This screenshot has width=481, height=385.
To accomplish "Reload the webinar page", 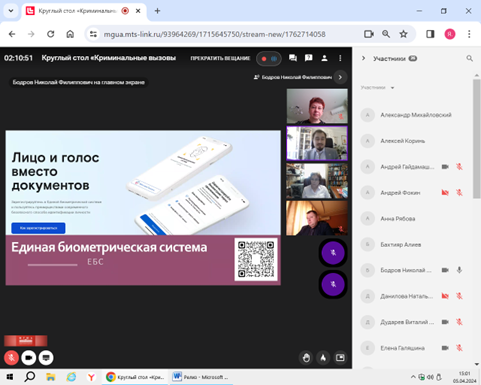I will coord(51,34).
